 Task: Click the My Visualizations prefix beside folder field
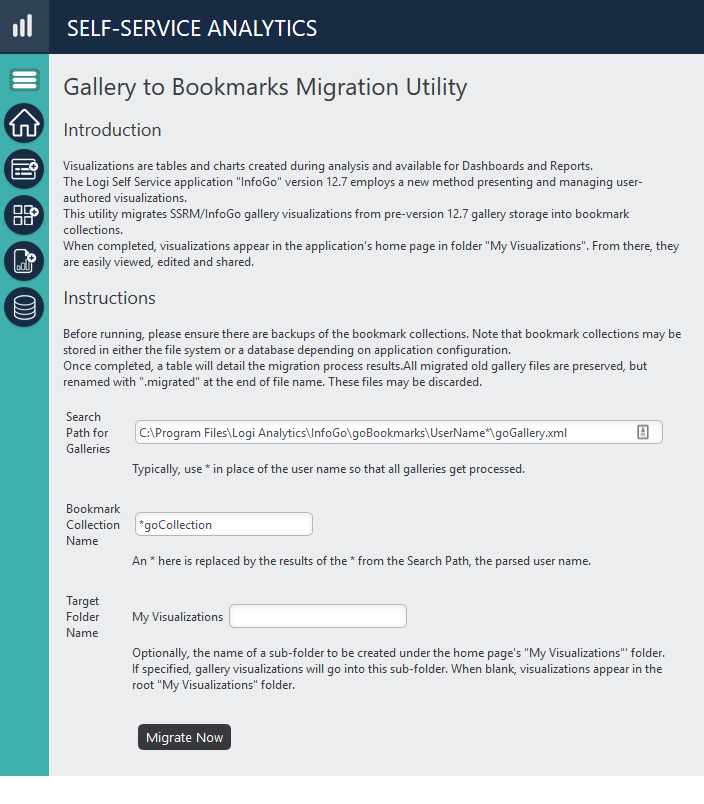[177, 617]
